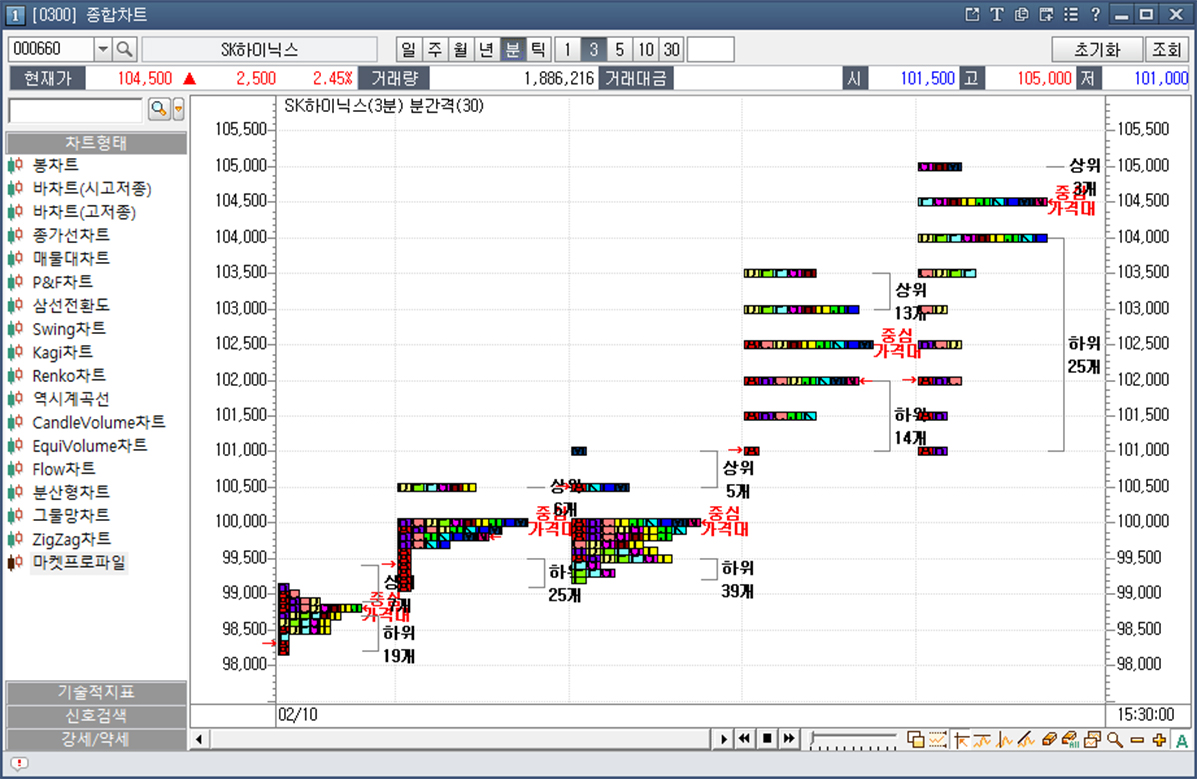Click the chart zoom slider track

click(x=855, y=740)
